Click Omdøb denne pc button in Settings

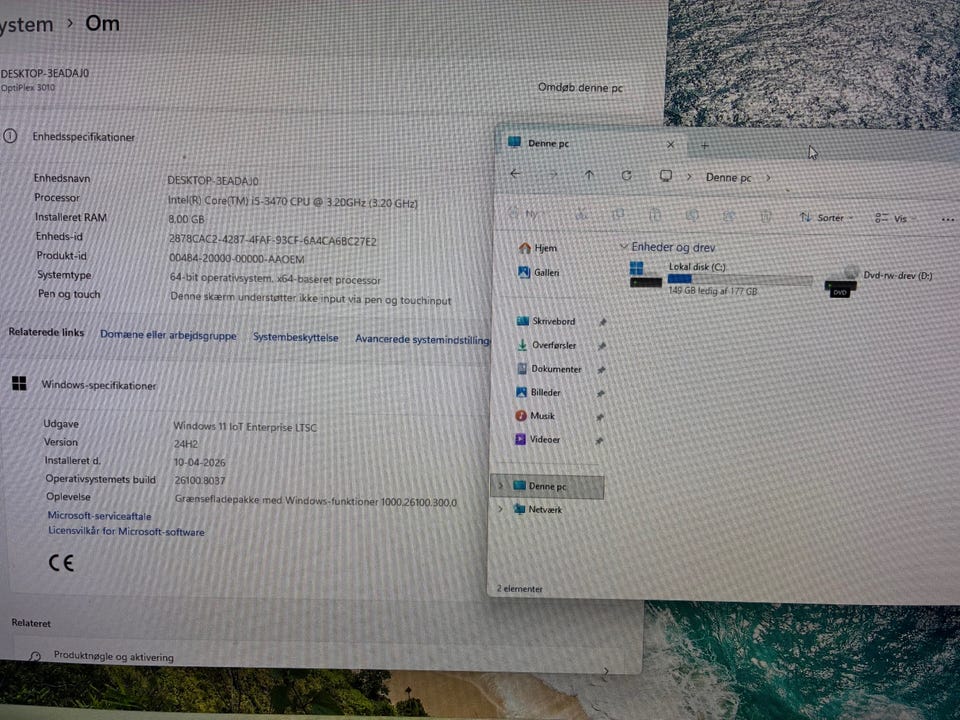(x=580, y=88)
